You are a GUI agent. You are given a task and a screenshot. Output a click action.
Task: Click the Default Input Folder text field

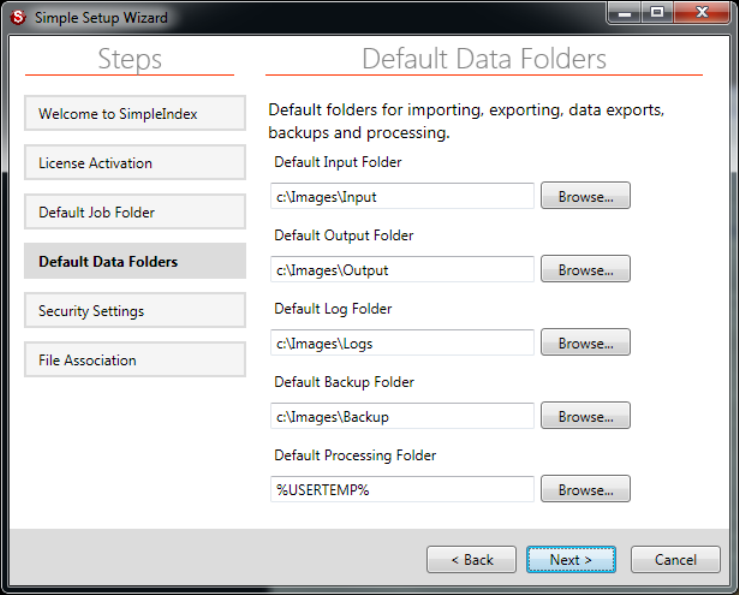[x=402, y=197]
